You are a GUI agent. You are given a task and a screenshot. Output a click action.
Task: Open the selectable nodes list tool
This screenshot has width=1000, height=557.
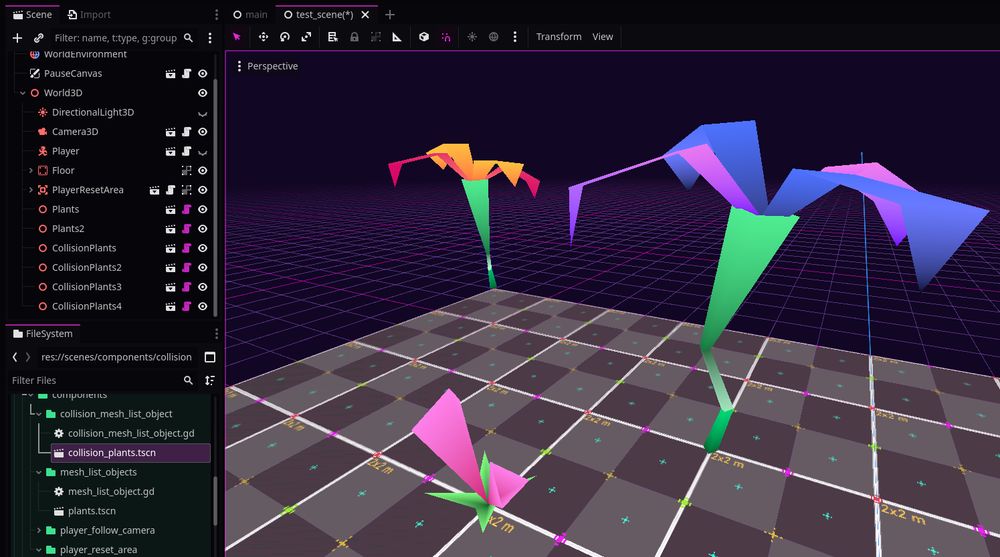tap(332, 37)
